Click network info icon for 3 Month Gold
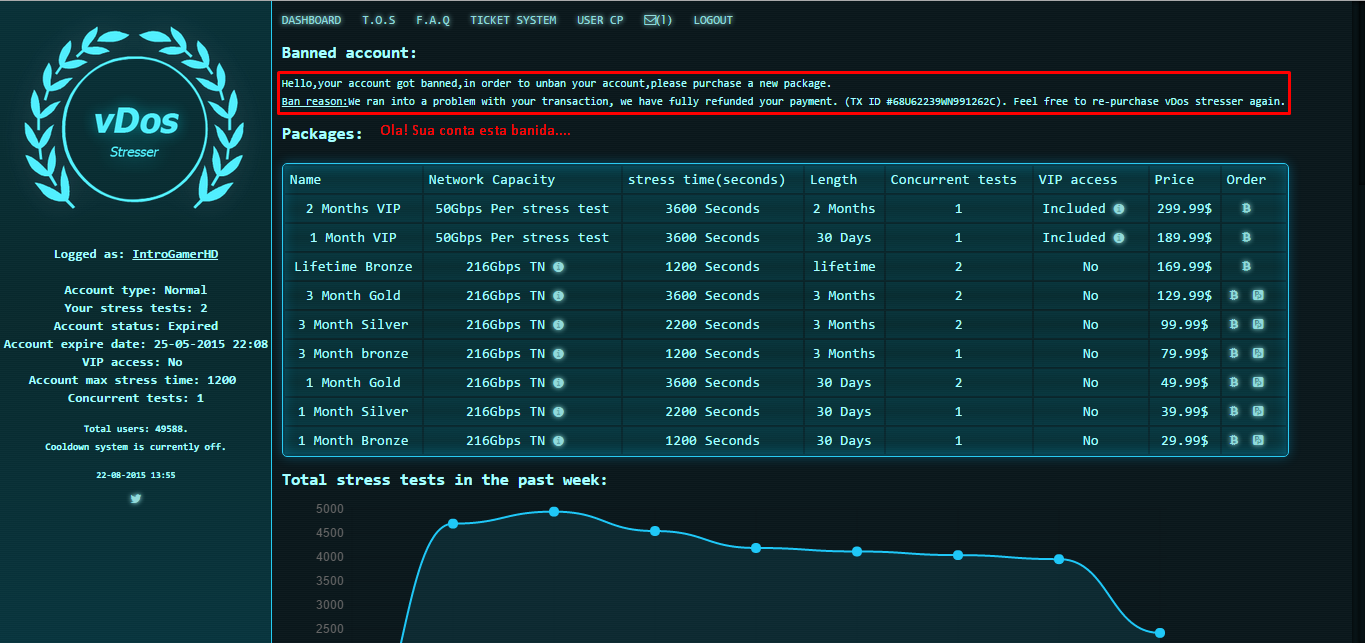1365x643 pixels. 558,296
